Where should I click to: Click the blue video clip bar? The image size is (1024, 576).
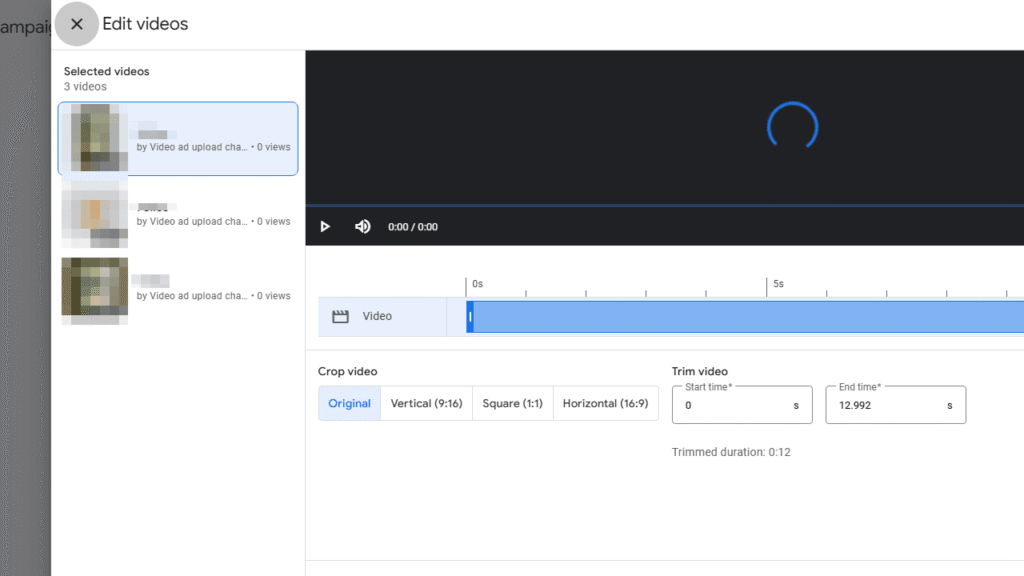click(x=700, y=316)
